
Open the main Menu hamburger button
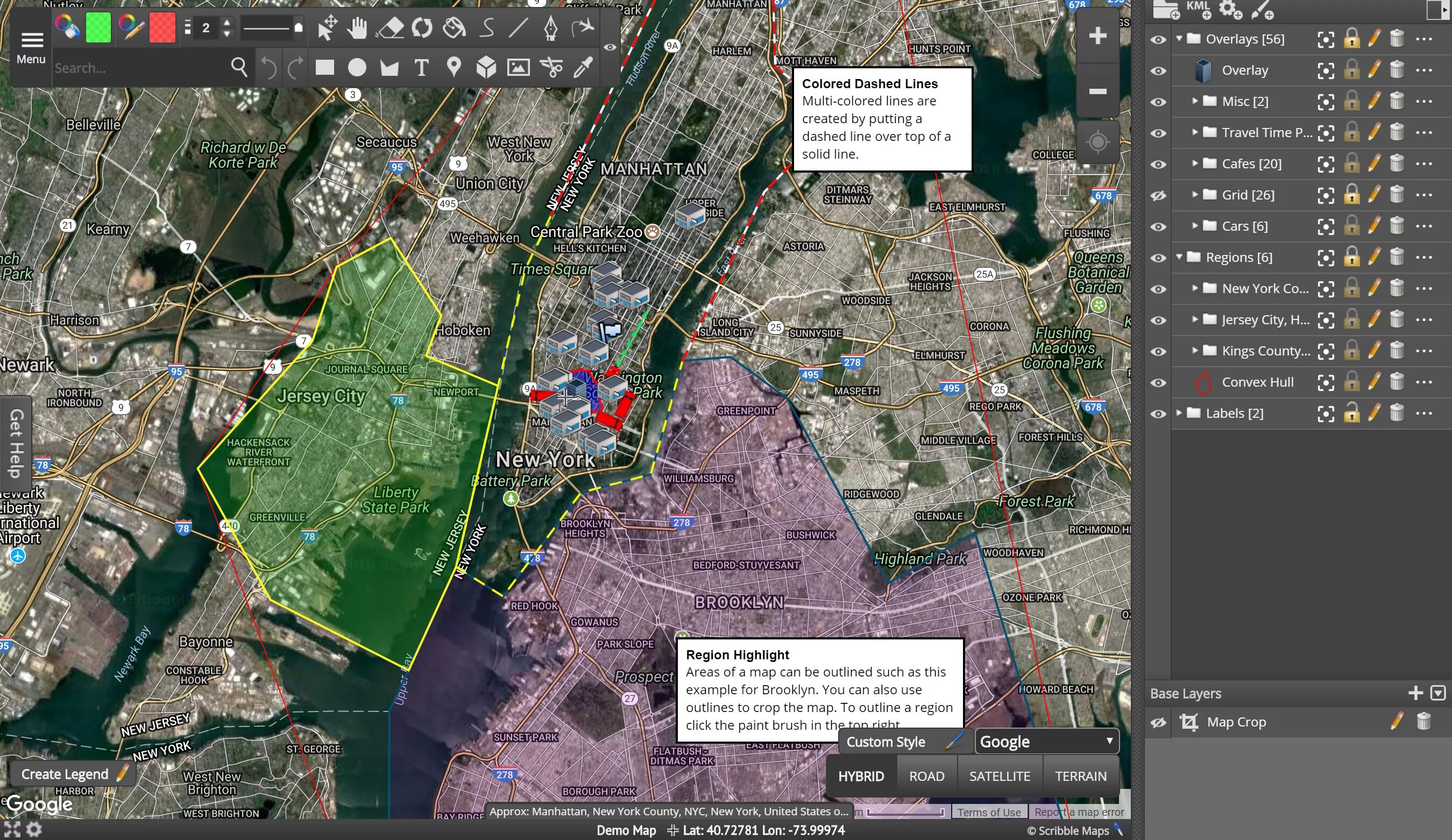pyautogui.click(x=31, y=47)
